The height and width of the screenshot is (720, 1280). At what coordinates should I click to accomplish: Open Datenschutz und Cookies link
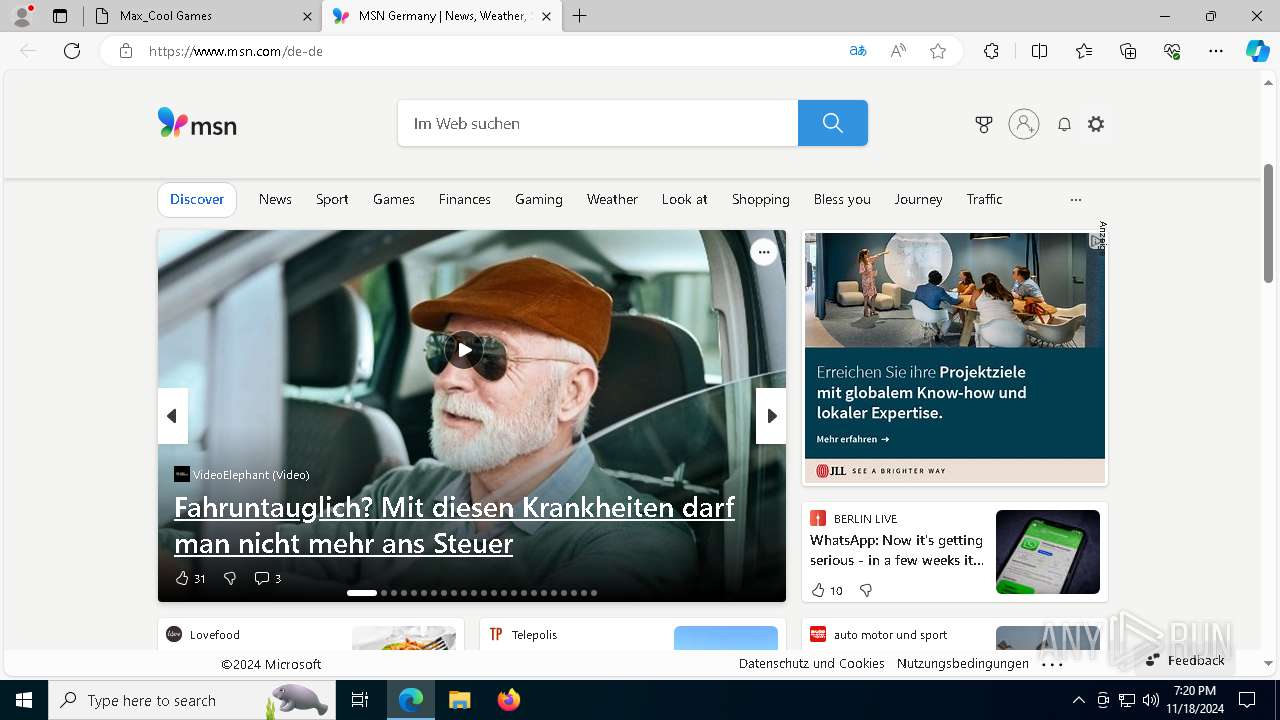(x=811, y=664)
